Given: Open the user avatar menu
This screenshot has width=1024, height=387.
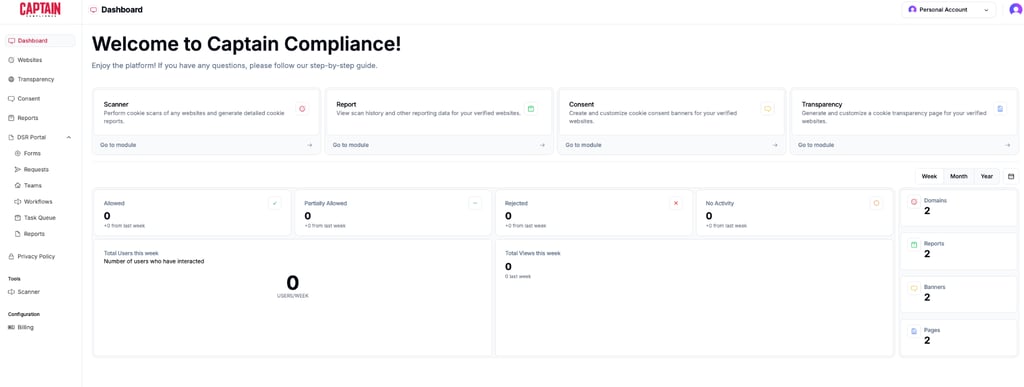Looking at the screenshot, I should click(x=1015, y=10).
